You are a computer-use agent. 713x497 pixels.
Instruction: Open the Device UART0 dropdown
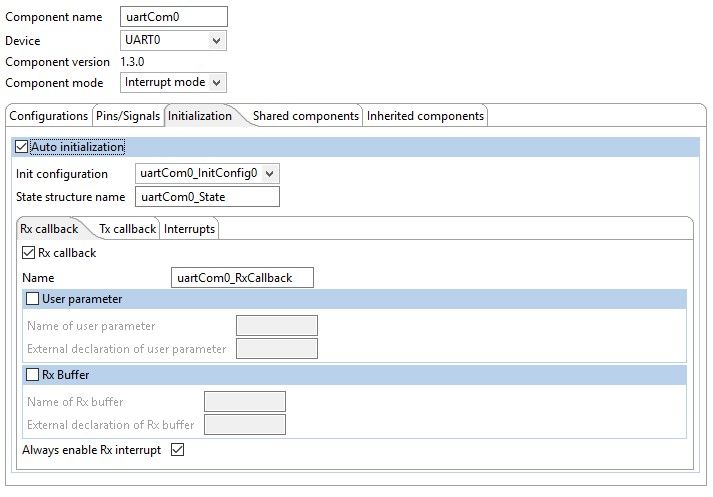click(174, 41)
